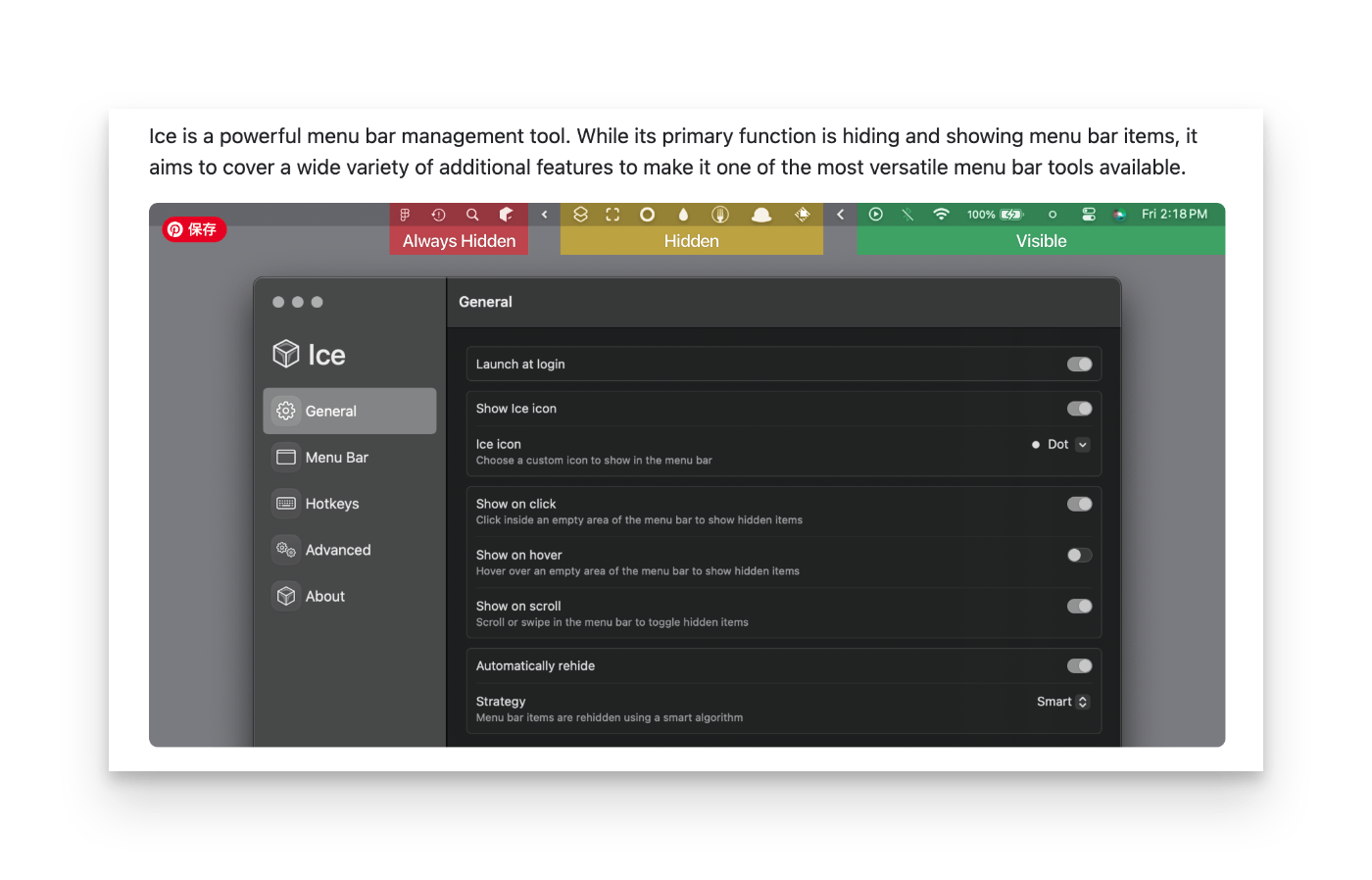1372x880 pixels.
Task: Open the Menu Bar settings section
Action: click(350, 458)
